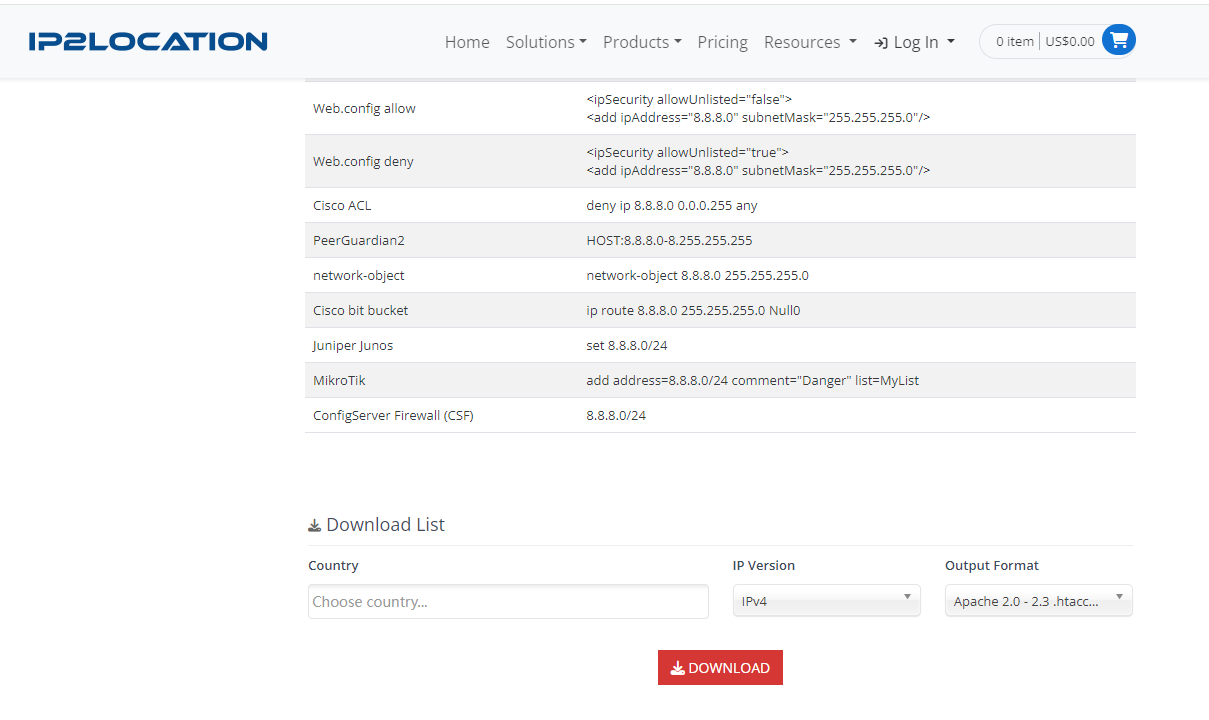The width and height of the screenshot is (1209, 720).
Task: Select the Web.config allow row label
Action: click(x=364, y=109)
